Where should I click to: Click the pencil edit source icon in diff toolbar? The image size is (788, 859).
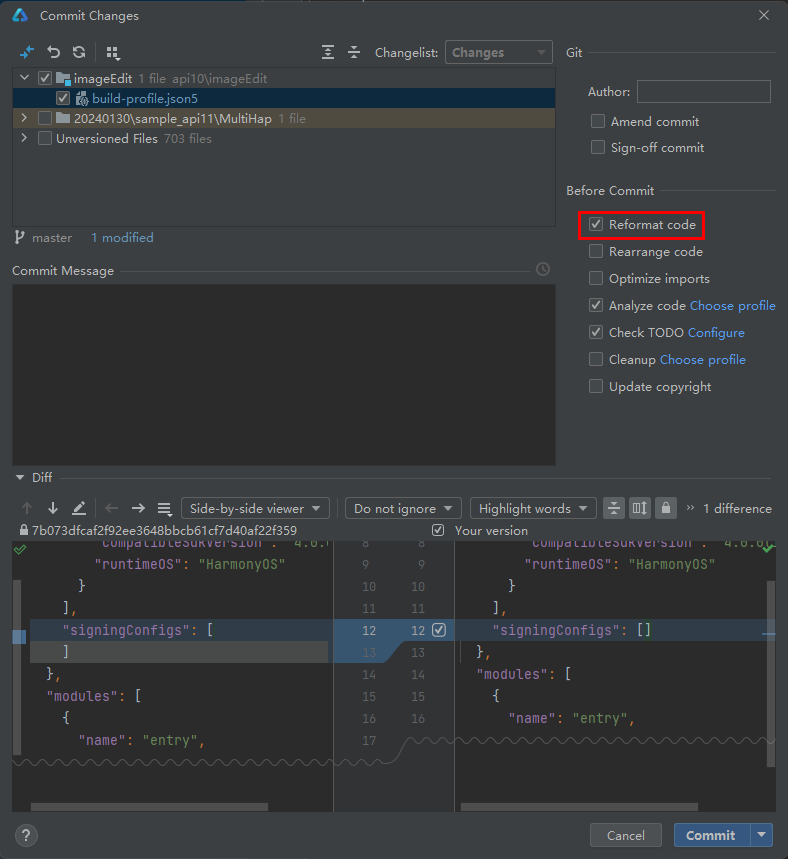point(79,508)
